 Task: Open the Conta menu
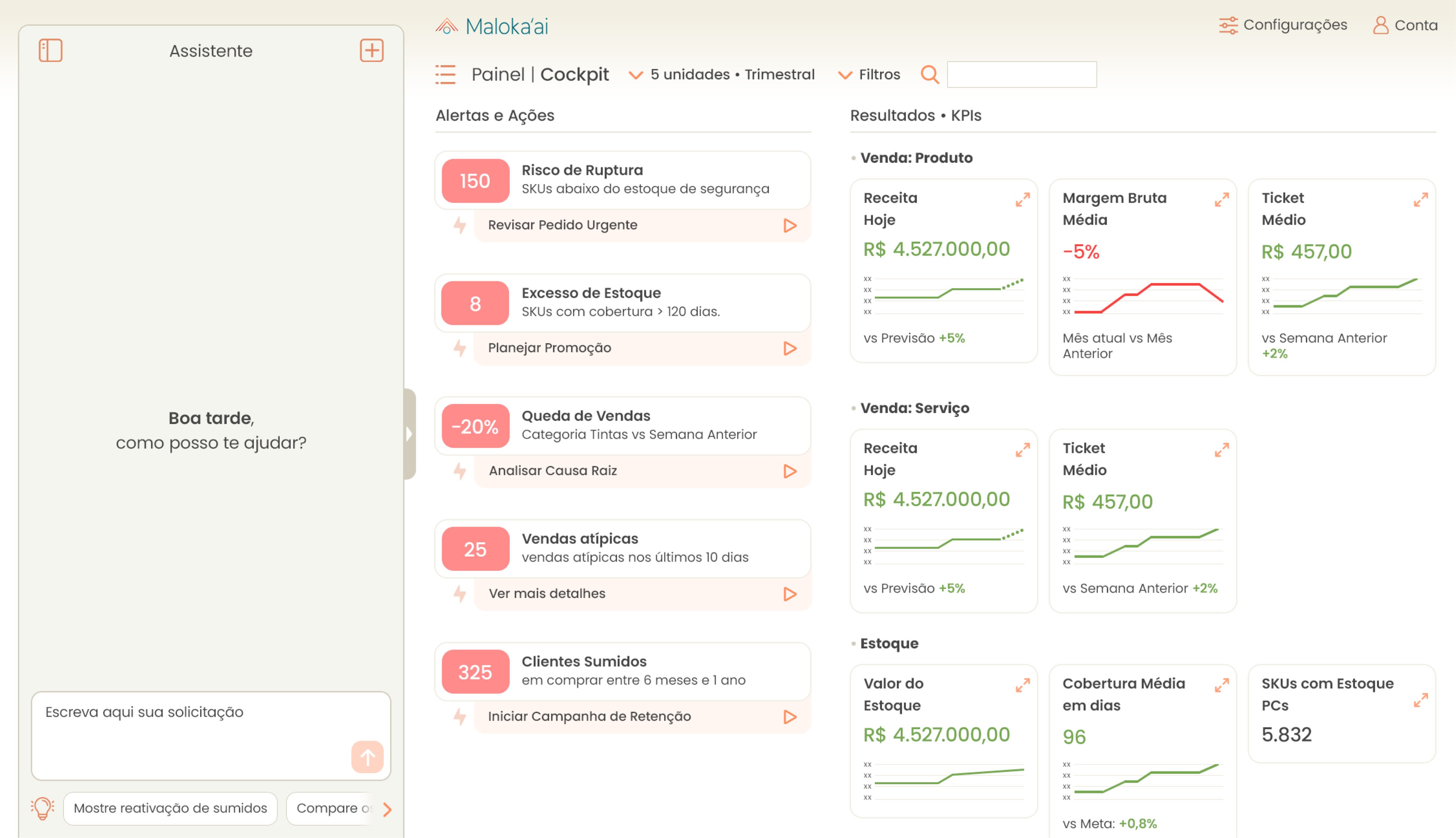(x=1405, y=25)
